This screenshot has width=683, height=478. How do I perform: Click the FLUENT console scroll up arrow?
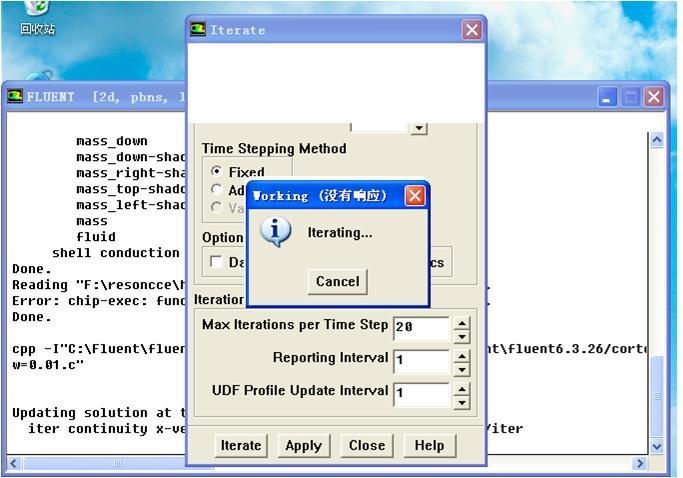(657, 140)
